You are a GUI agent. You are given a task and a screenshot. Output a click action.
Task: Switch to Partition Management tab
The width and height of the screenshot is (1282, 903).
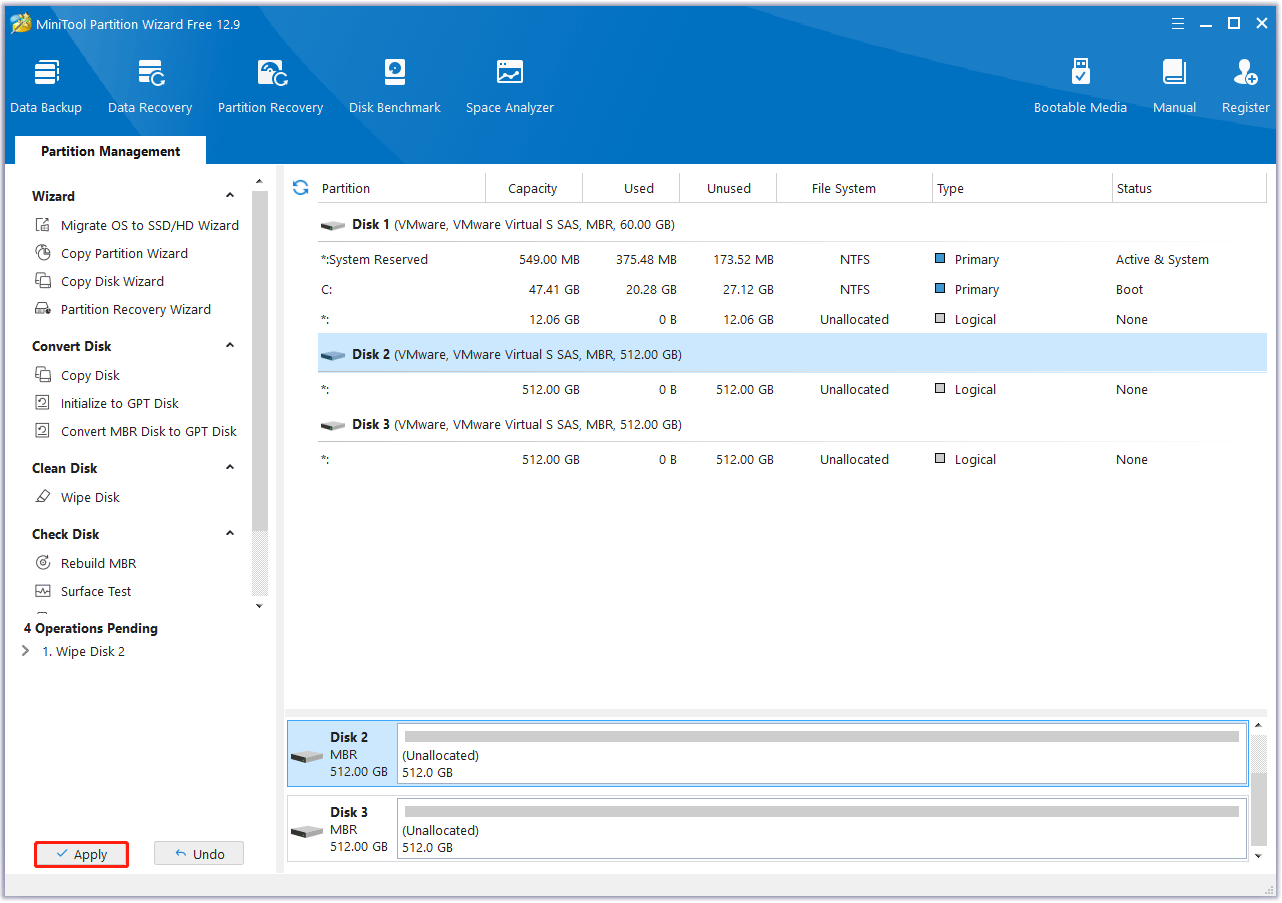(110, 151)
